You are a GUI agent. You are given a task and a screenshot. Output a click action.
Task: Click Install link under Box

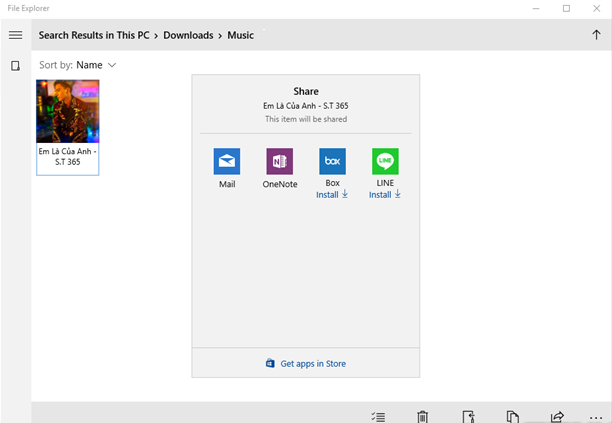332,195
